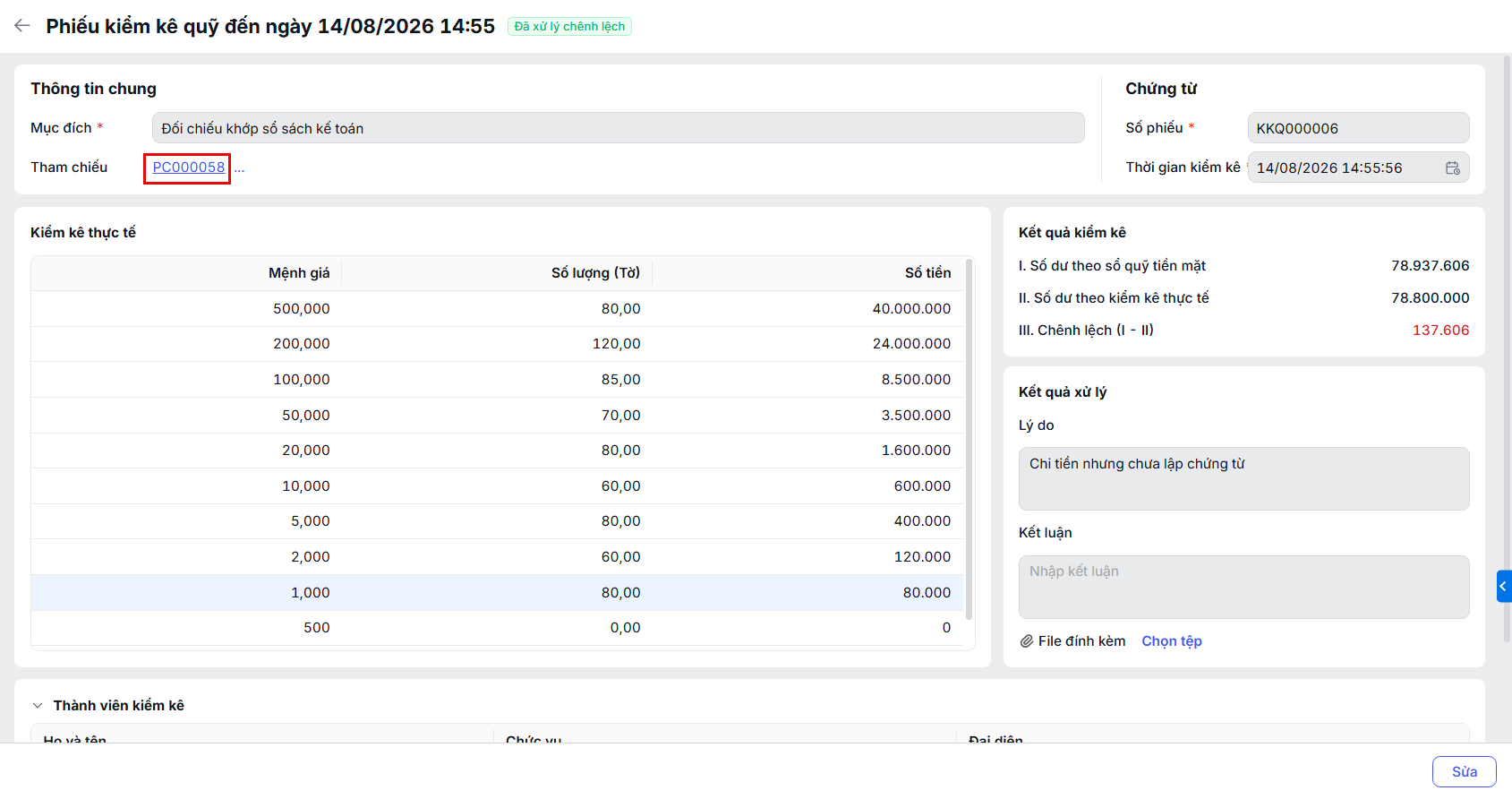Click the Kiểm kê thực tế table scrollbar
Screen dimensions: 1512x799
coord(970,439)
